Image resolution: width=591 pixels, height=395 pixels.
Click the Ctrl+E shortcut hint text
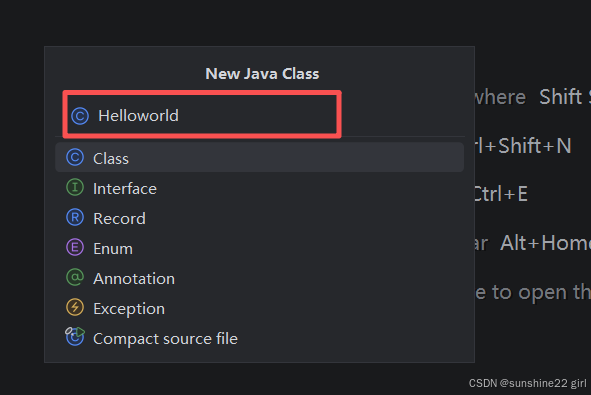(501, 194)
